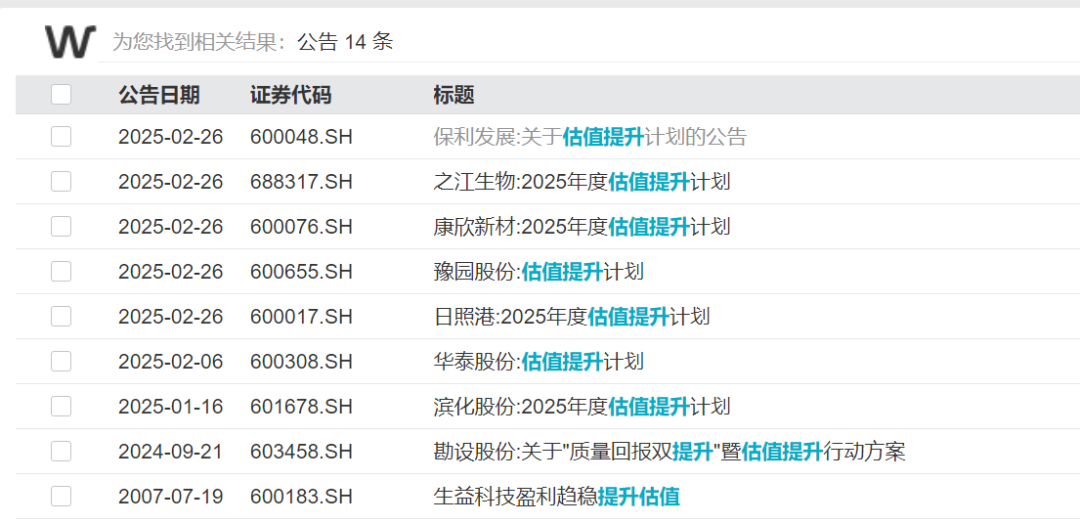Click date 2007-07-19 in 生益科技 row
This screenshot has width=1080, height=523.
point(171,497)
